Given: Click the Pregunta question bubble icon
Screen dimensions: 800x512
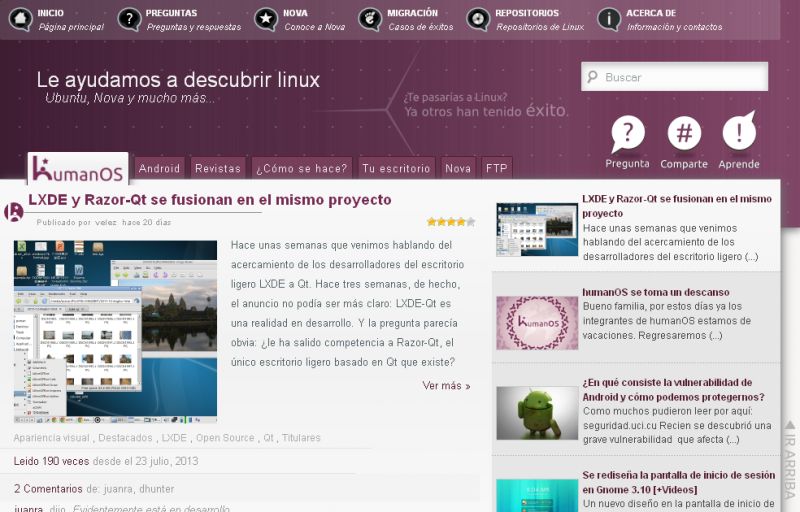Looking at the screenshot, I should coord(628,134).
